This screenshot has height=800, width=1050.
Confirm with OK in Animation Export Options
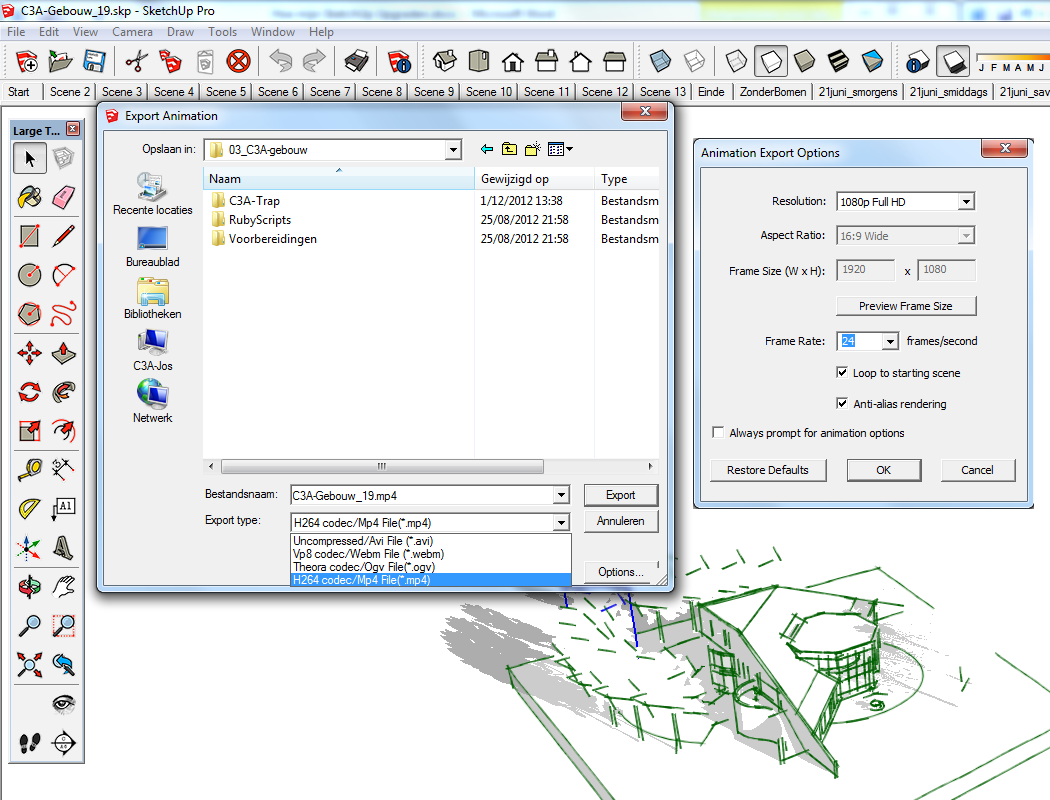883,470
